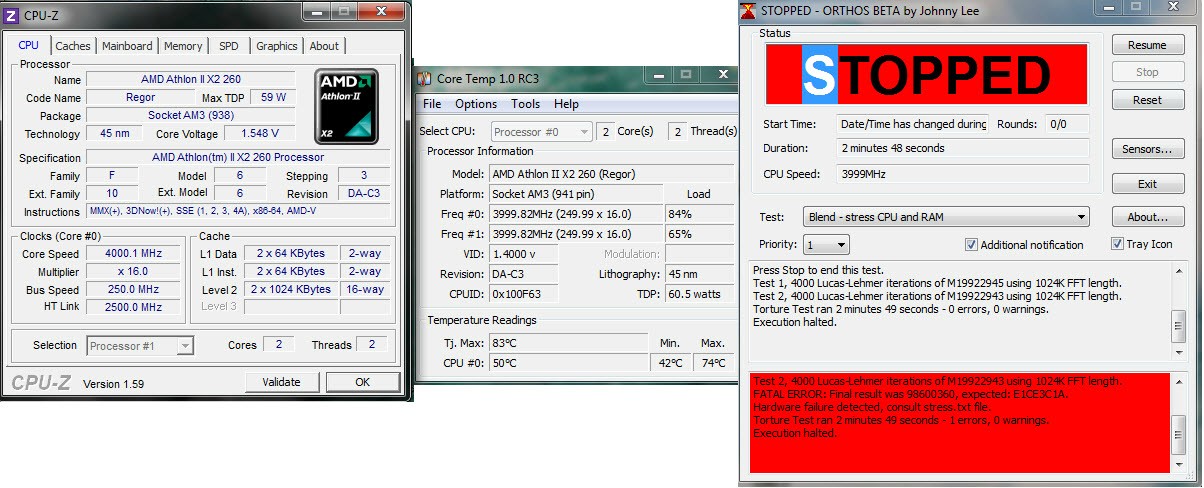
Task: Click the Core Temp title bar app icon
Action: tap(425, 78)
